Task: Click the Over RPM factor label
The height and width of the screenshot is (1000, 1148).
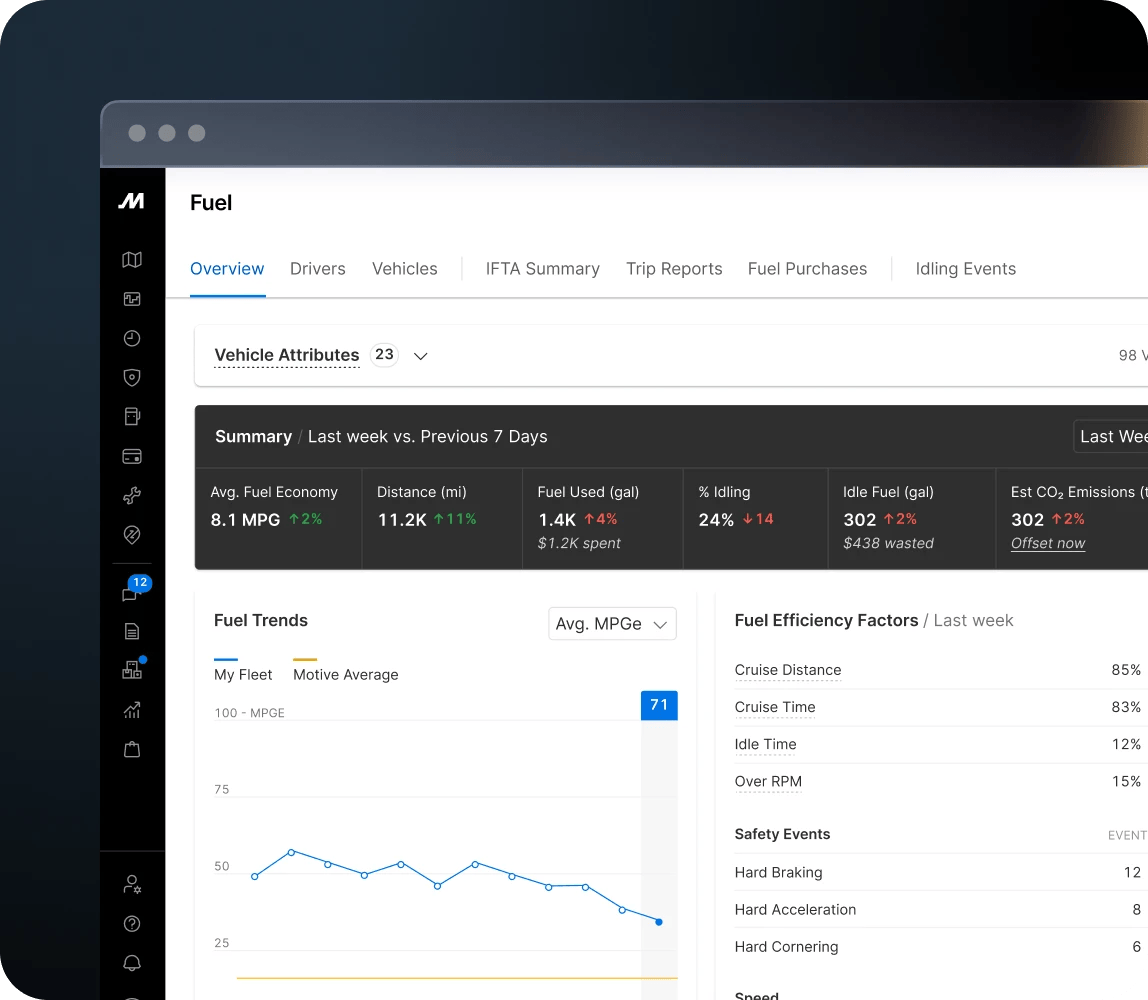Action: [x=768, y=782]
